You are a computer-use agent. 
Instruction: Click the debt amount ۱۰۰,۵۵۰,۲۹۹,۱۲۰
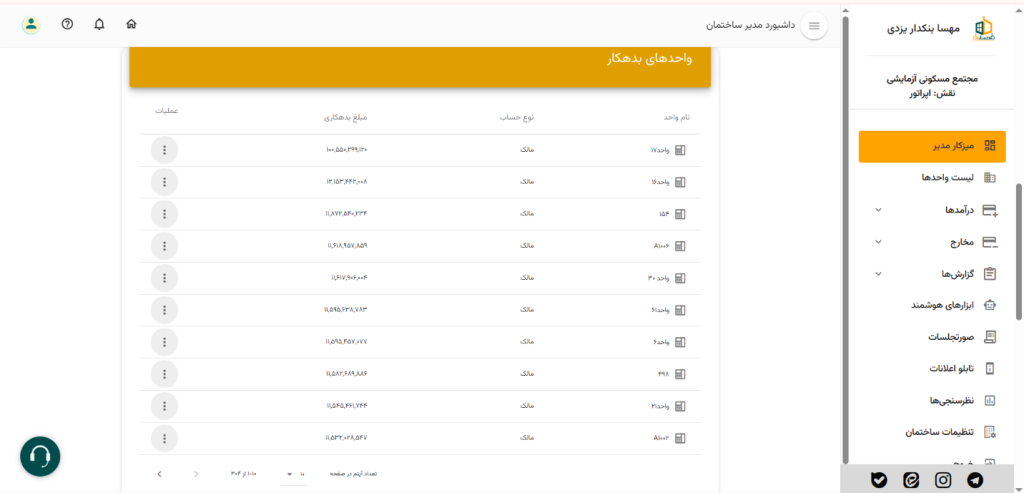point(347,150)
